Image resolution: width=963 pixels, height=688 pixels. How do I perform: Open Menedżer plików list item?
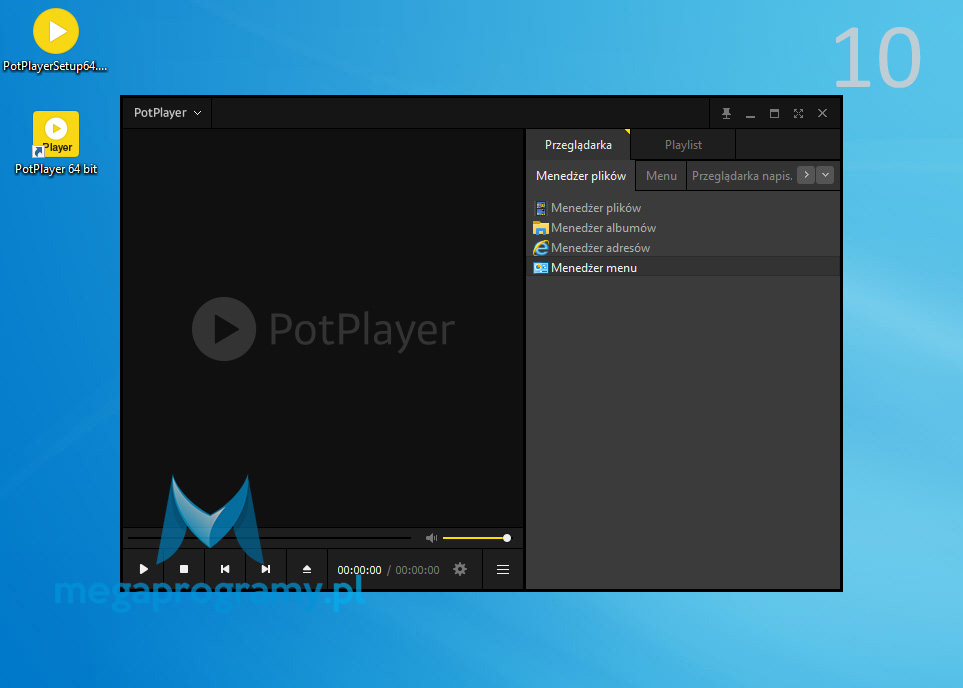pyautogui.click(x=683, y=208)
